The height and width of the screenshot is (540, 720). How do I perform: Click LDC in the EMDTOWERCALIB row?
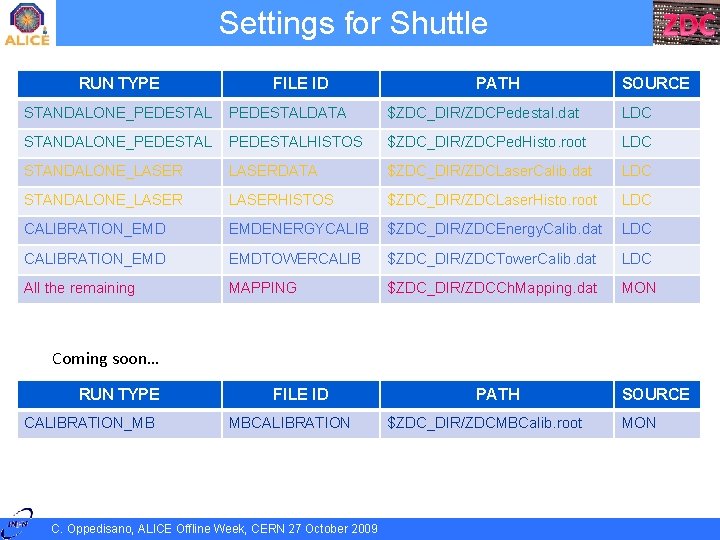(x=636, y=259)
